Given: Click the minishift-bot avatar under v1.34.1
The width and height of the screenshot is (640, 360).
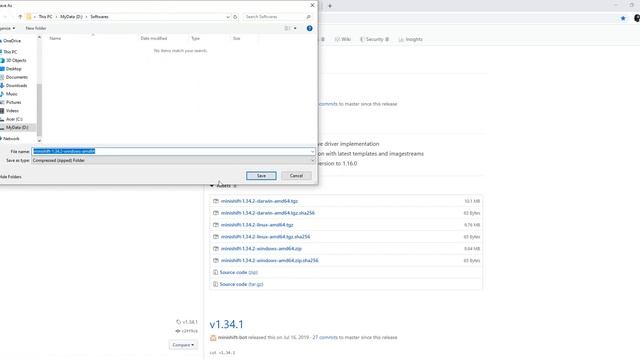Looking at the screenshot, I should [x=213, y=338].
